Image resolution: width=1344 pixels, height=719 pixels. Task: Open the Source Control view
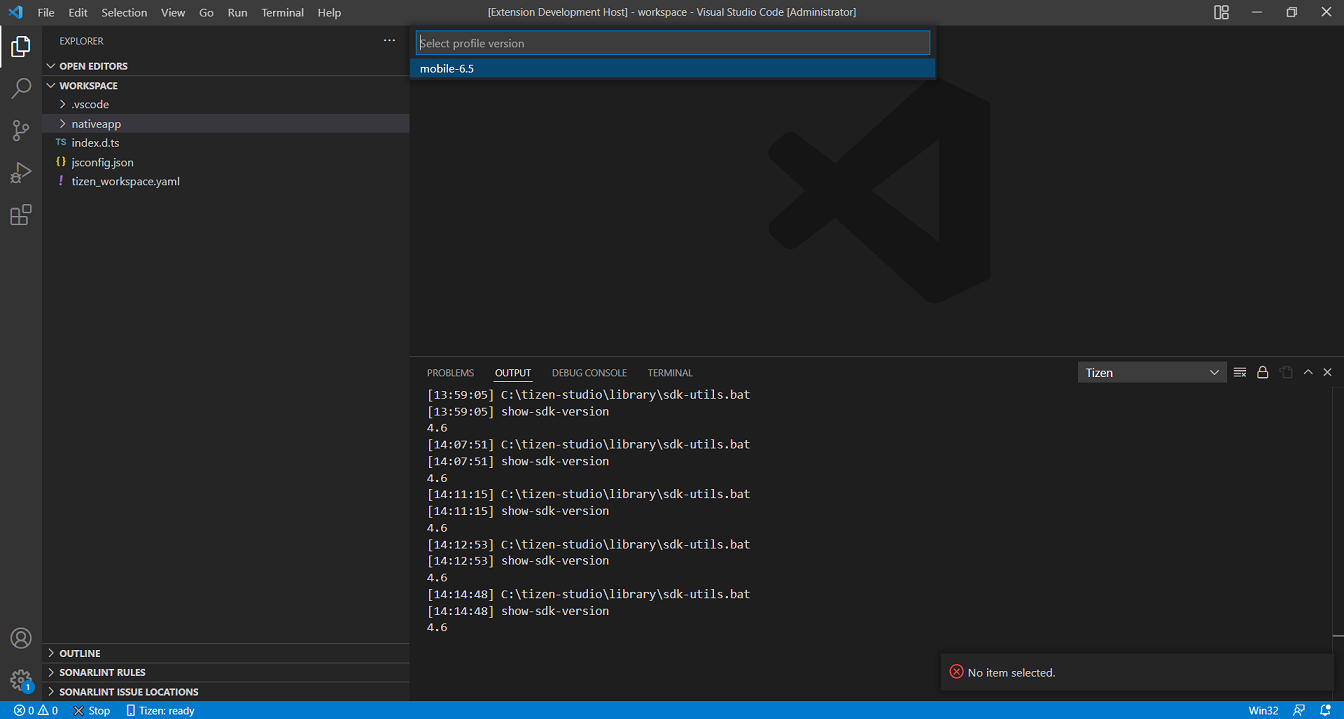click(21, 131)
